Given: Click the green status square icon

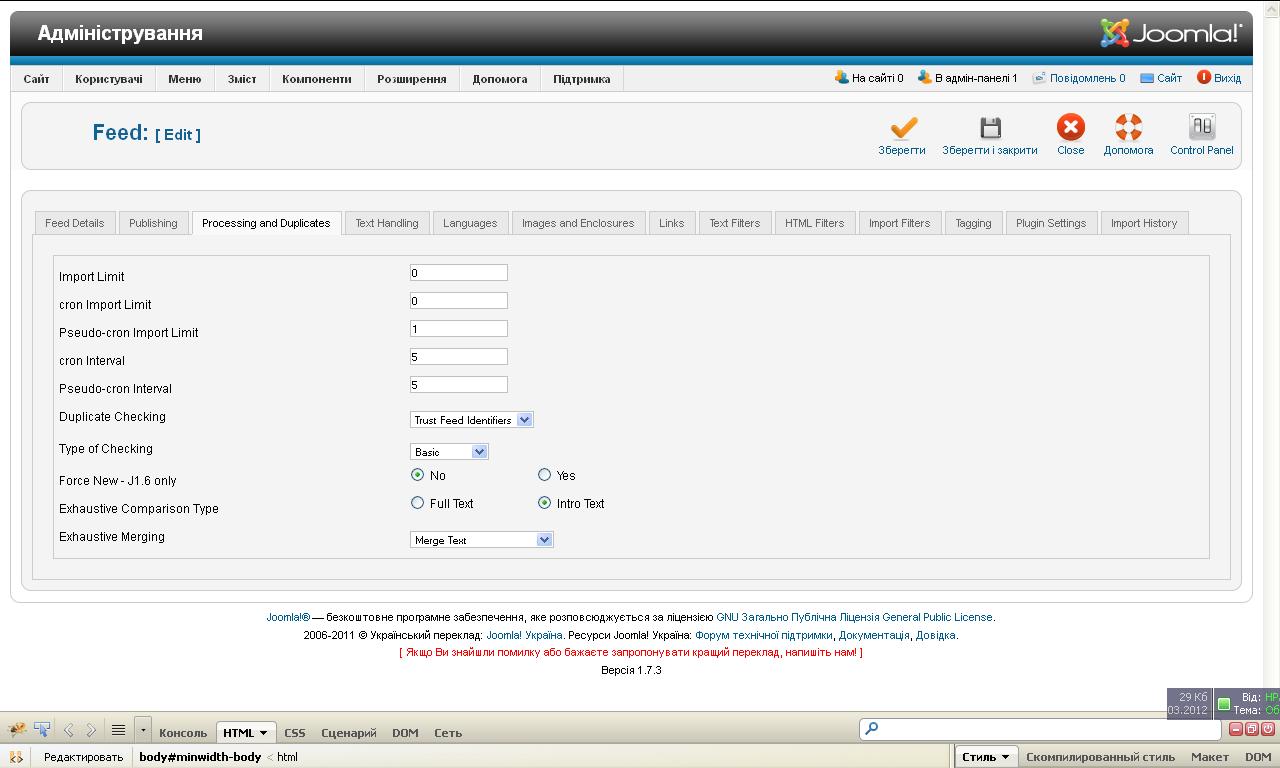Looking at the screenshot, I should 1223,704.
